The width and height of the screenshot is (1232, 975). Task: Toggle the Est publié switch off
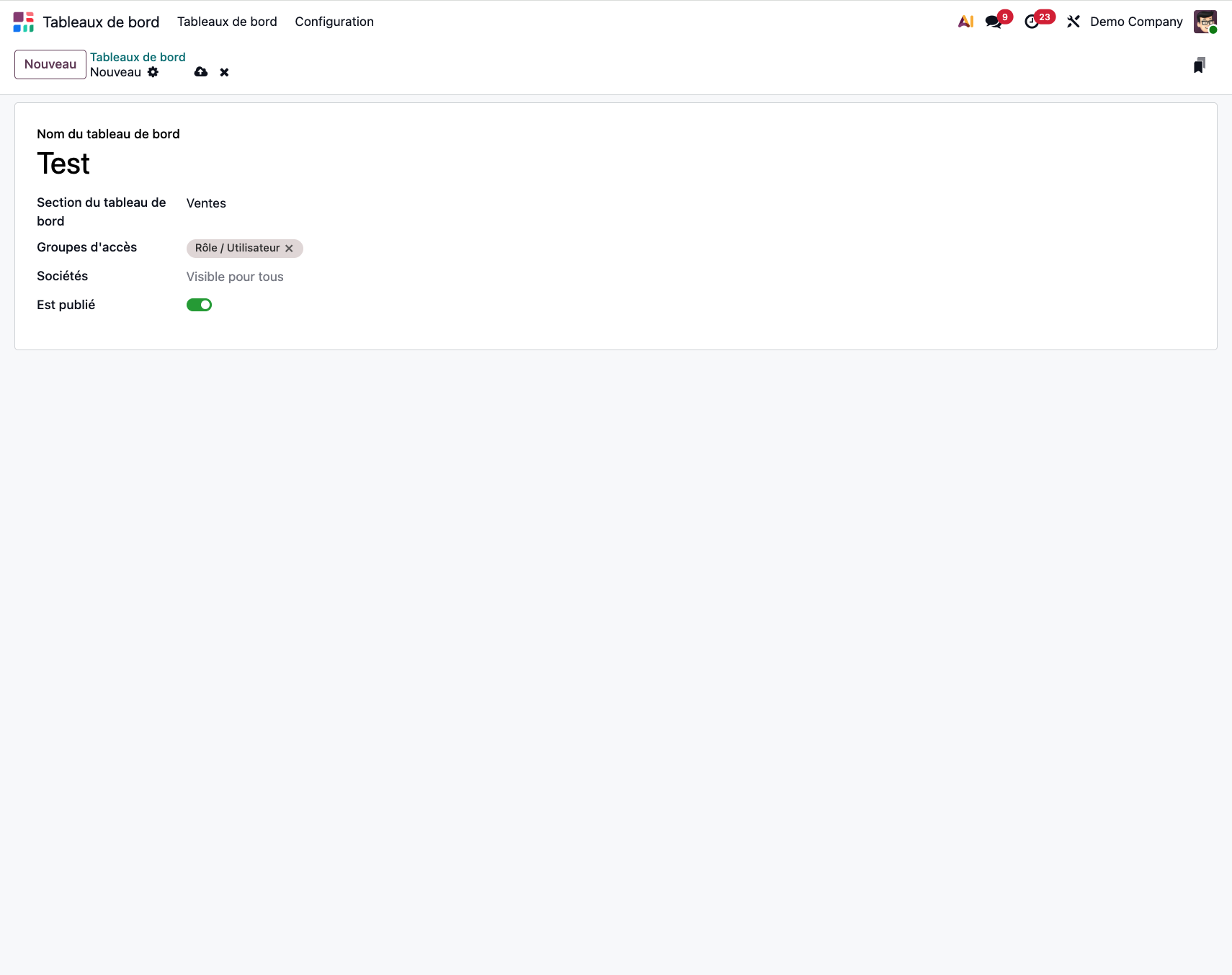click(199, 305)
